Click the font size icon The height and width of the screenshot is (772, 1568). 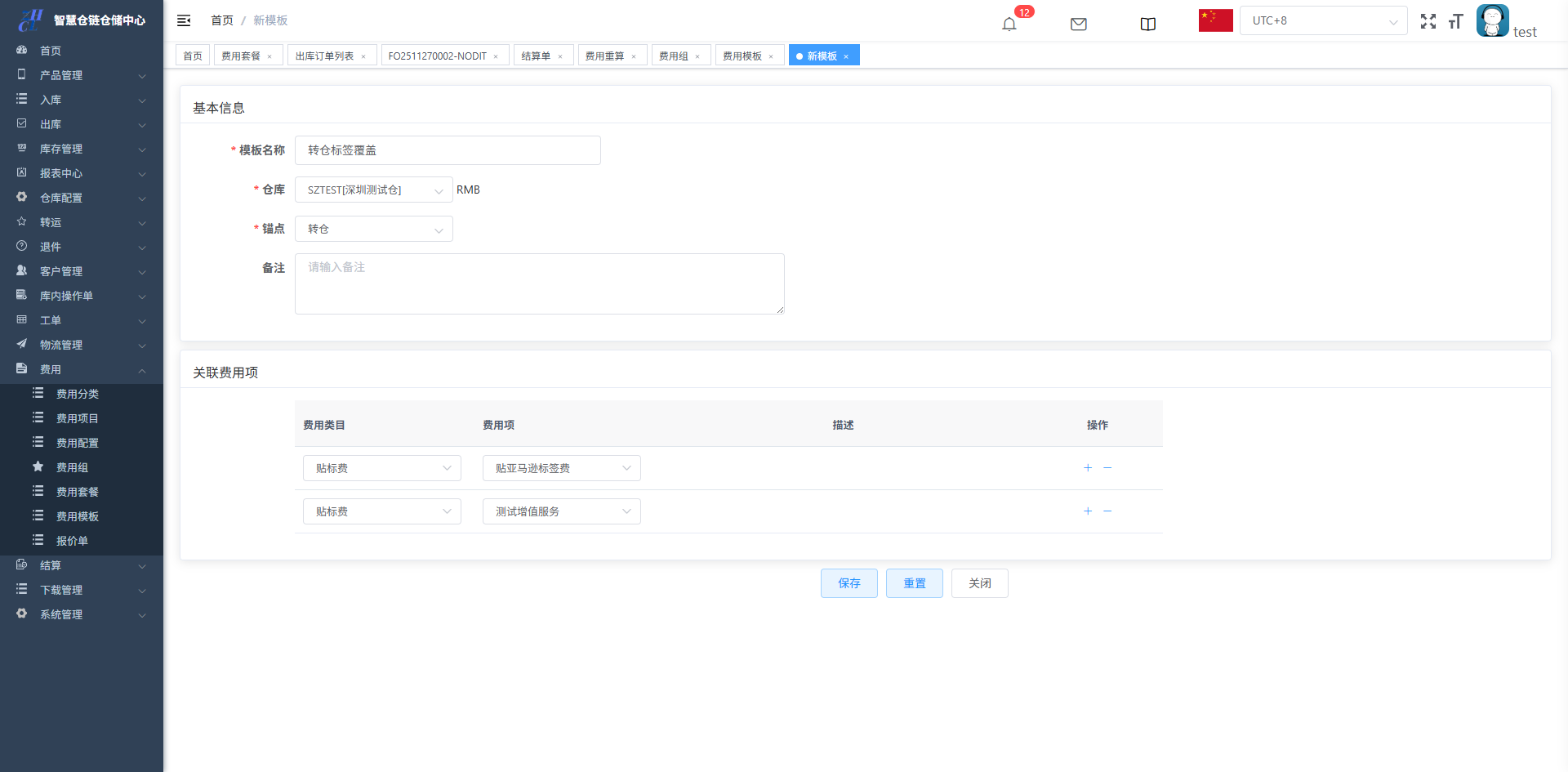(1455, 21)
